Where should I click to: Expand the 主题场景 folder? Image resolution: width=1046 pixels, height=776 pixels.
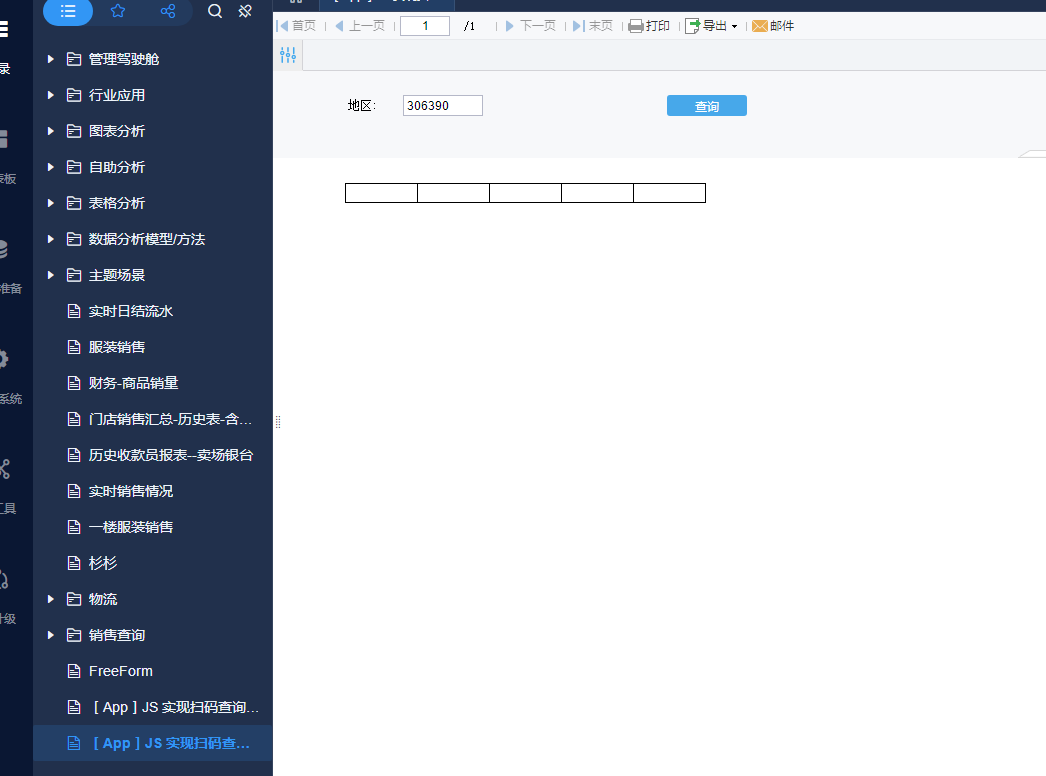pos(51,276)
